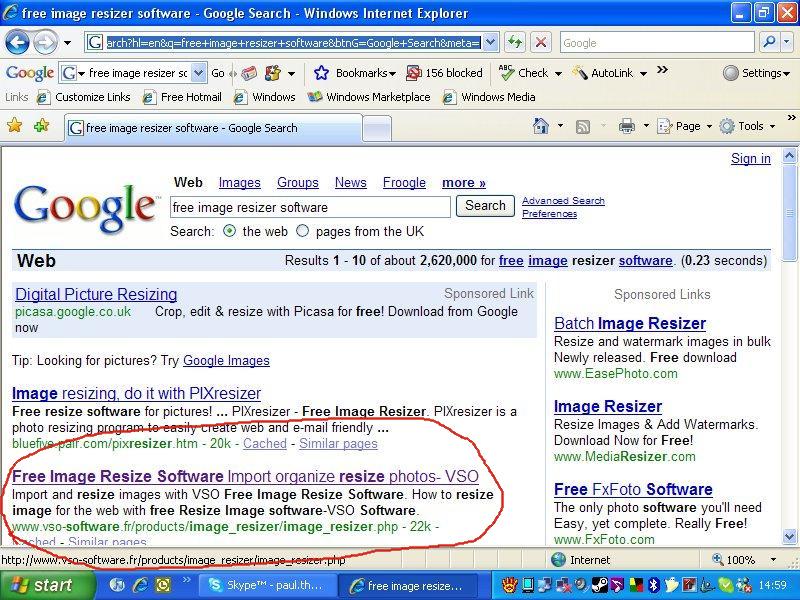Expand the Print options dropdown arrow

click(x=646, y=126)
